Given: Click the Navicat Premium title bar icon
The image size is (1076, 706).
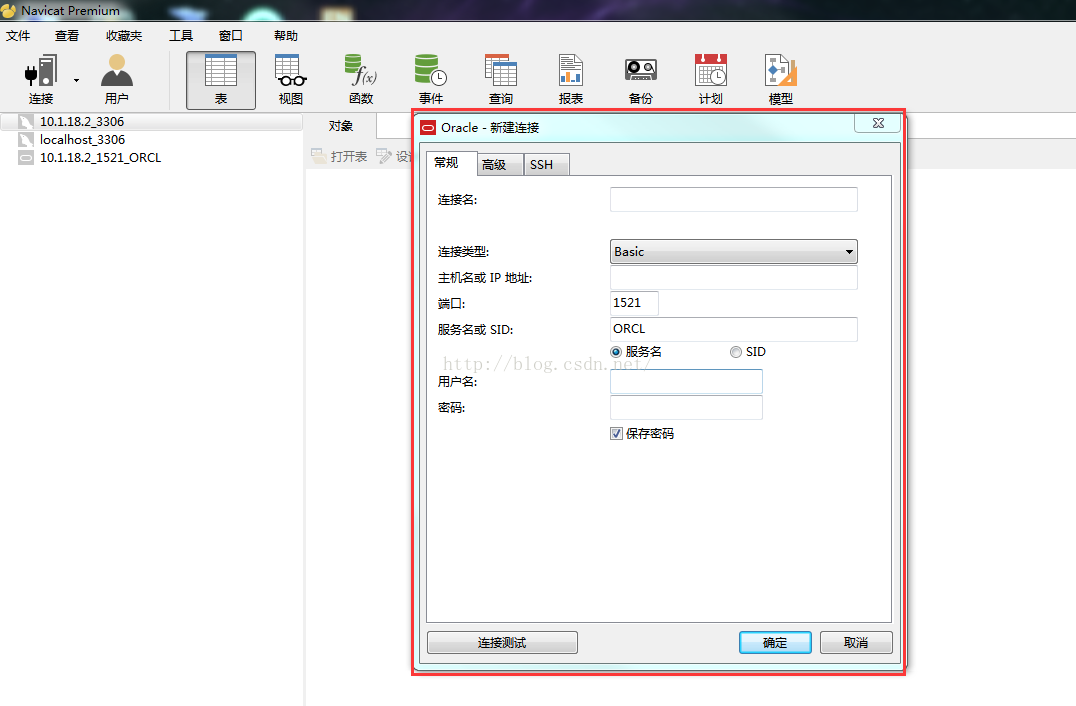Looking at the screenshot, I should point(8,10).
